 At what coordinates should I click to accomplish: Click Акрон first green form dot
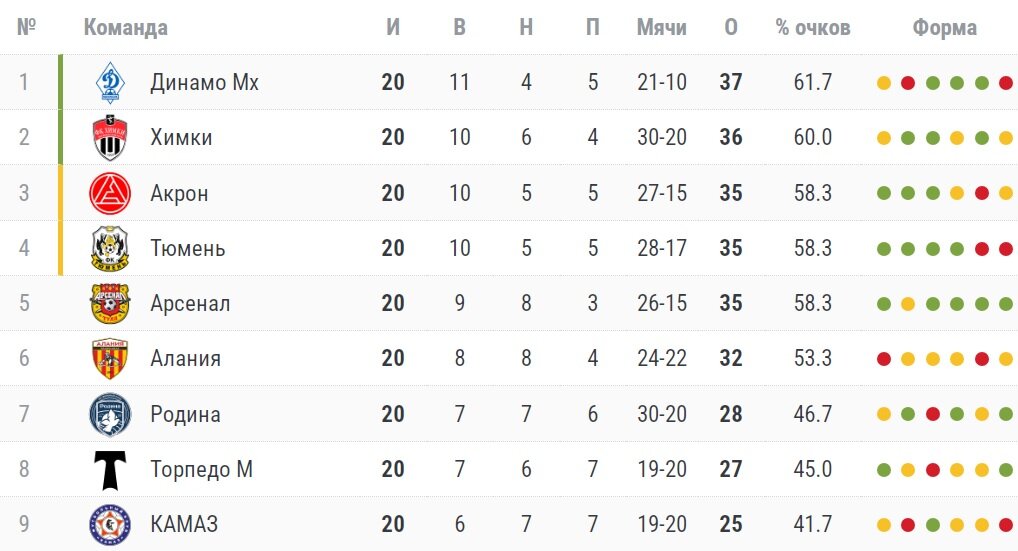coord(884,193)
